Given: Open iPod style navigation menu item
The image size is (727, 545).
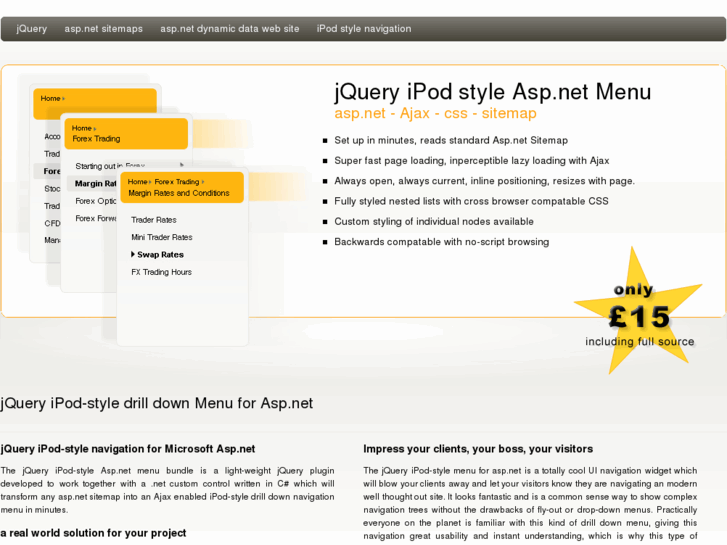Looking at the screenshot, I should (x=364, y=29).
